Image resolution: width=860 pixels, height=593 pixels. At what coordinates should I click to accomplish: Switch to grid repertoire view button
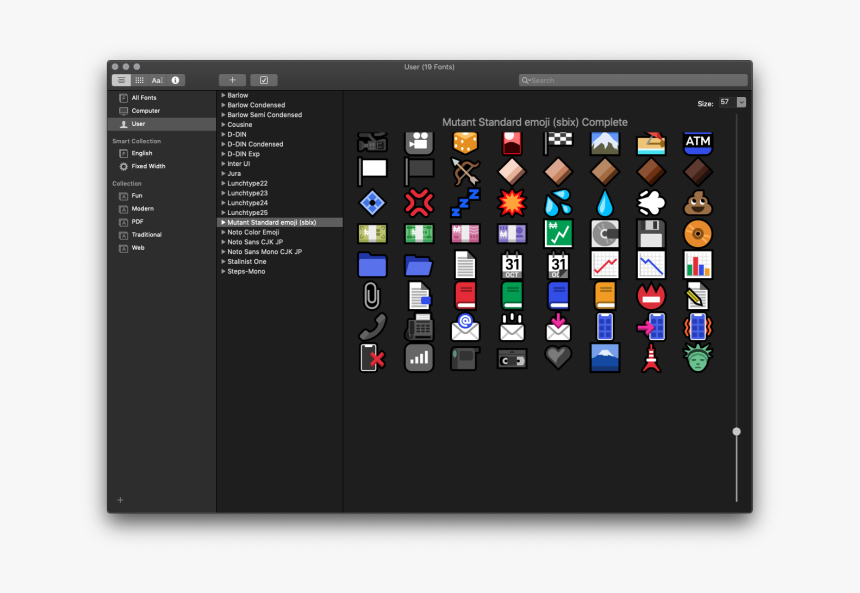point(139,80)
